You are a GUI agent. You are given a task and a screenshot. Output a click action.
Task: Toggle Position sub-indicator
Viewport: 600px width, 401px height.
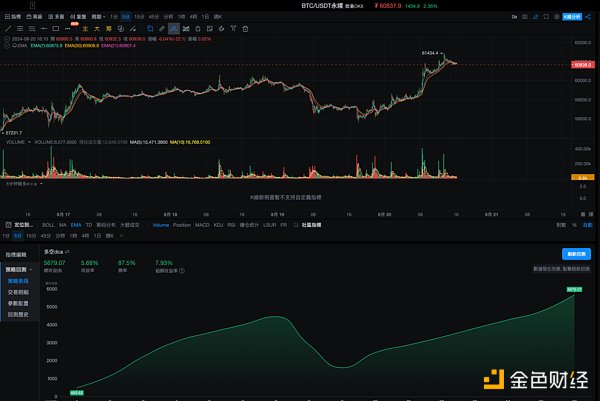(182, 225)
